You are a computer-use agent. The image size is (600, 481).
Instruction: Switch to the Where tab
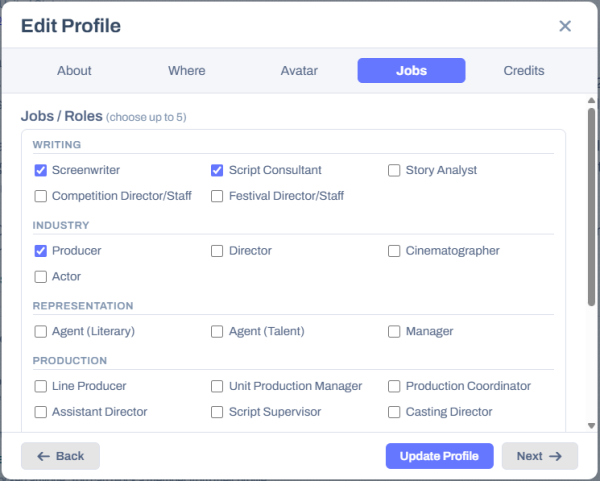click(187, 70)
